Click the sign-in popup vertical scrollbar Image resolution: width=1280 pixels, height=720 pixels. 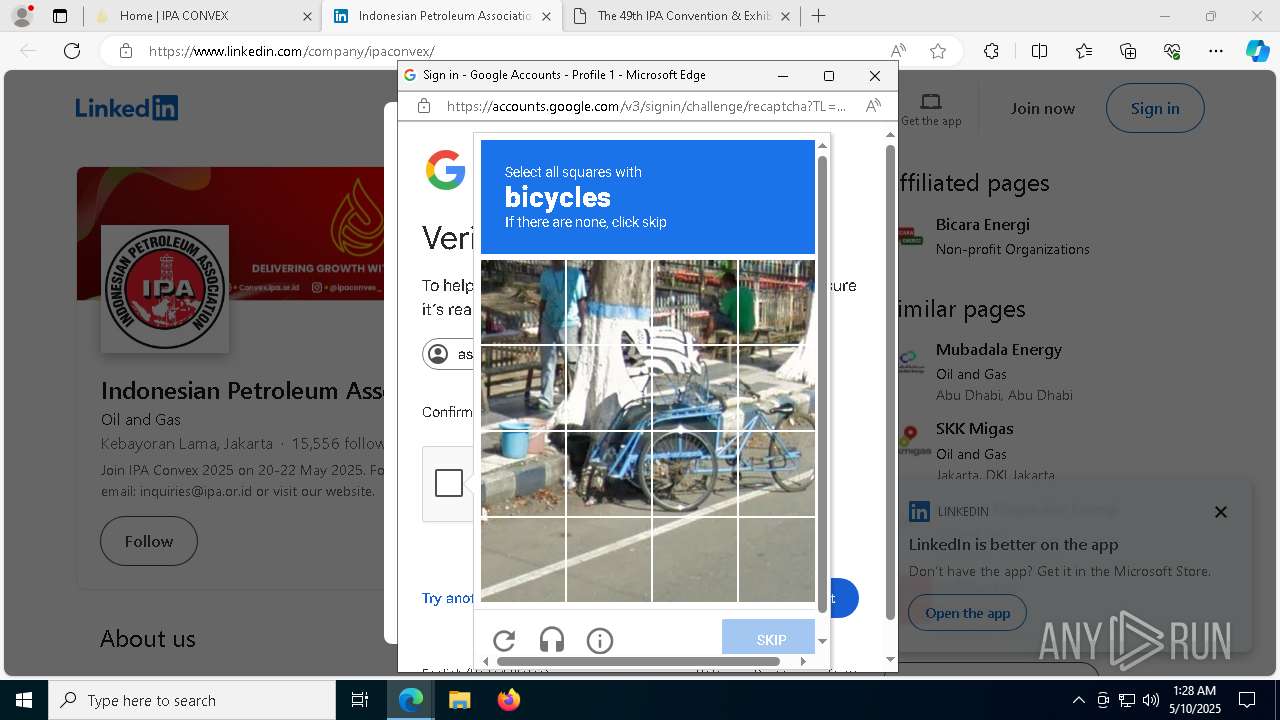(x=890, y=380)
